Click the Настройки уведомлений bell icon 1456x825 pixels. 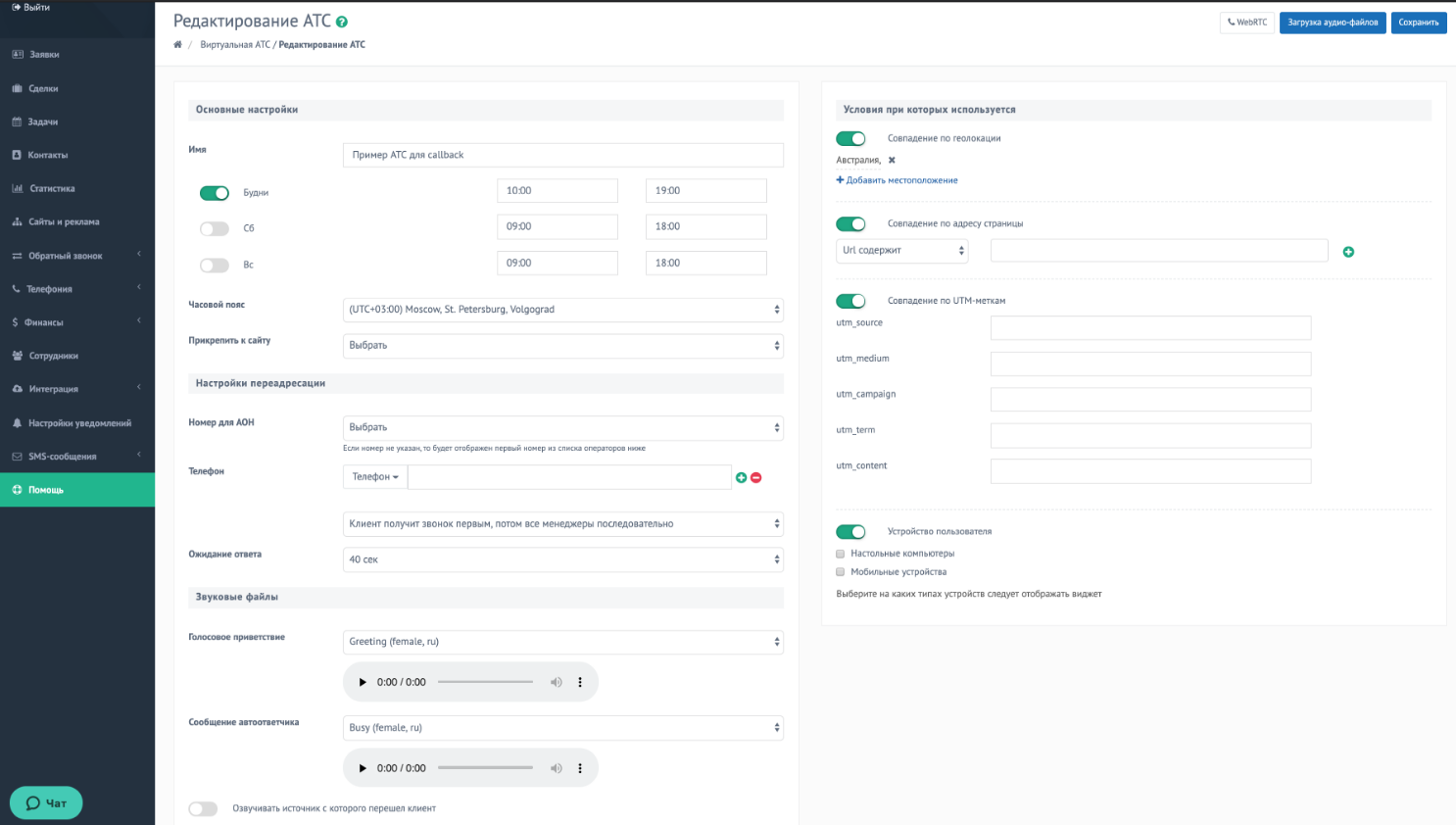[18, 423]
